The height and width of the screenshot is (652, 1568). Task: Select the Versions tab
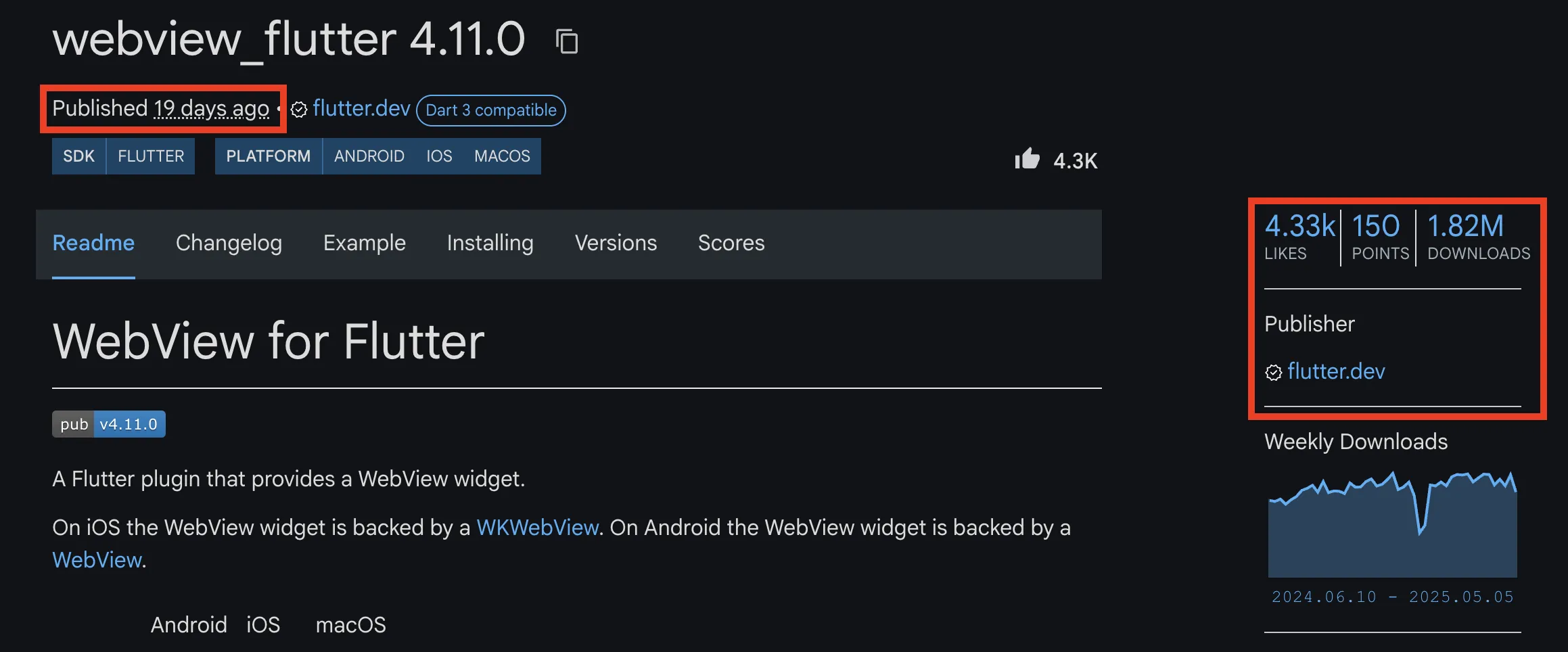click(616, 243)
